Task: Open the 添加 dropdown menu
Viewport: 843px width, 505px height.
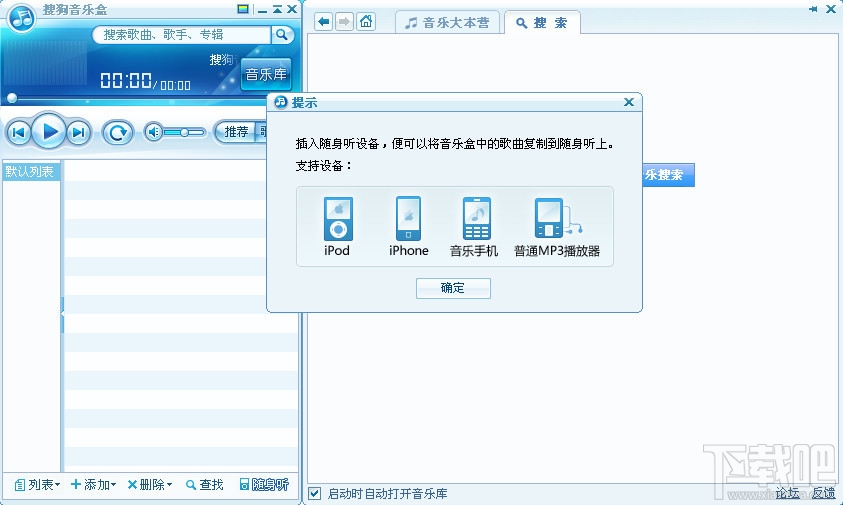Action: tap(94, 485)
